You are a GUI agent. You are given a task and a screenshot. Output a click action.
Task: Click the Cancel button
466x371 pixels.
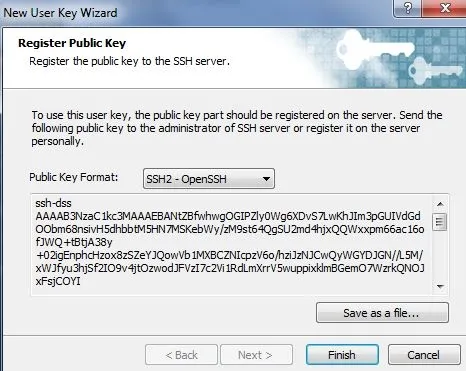pyautogui.click(x=424, y=355)
